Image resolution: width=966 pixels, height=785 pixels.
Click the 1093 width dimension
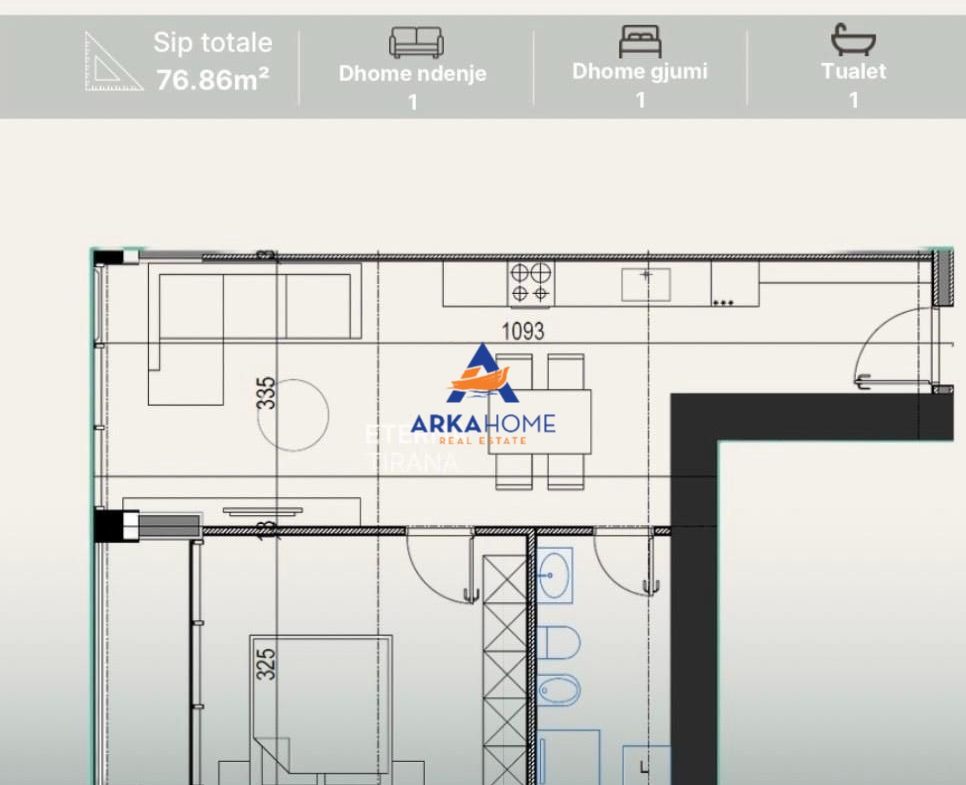coord(522,331)
